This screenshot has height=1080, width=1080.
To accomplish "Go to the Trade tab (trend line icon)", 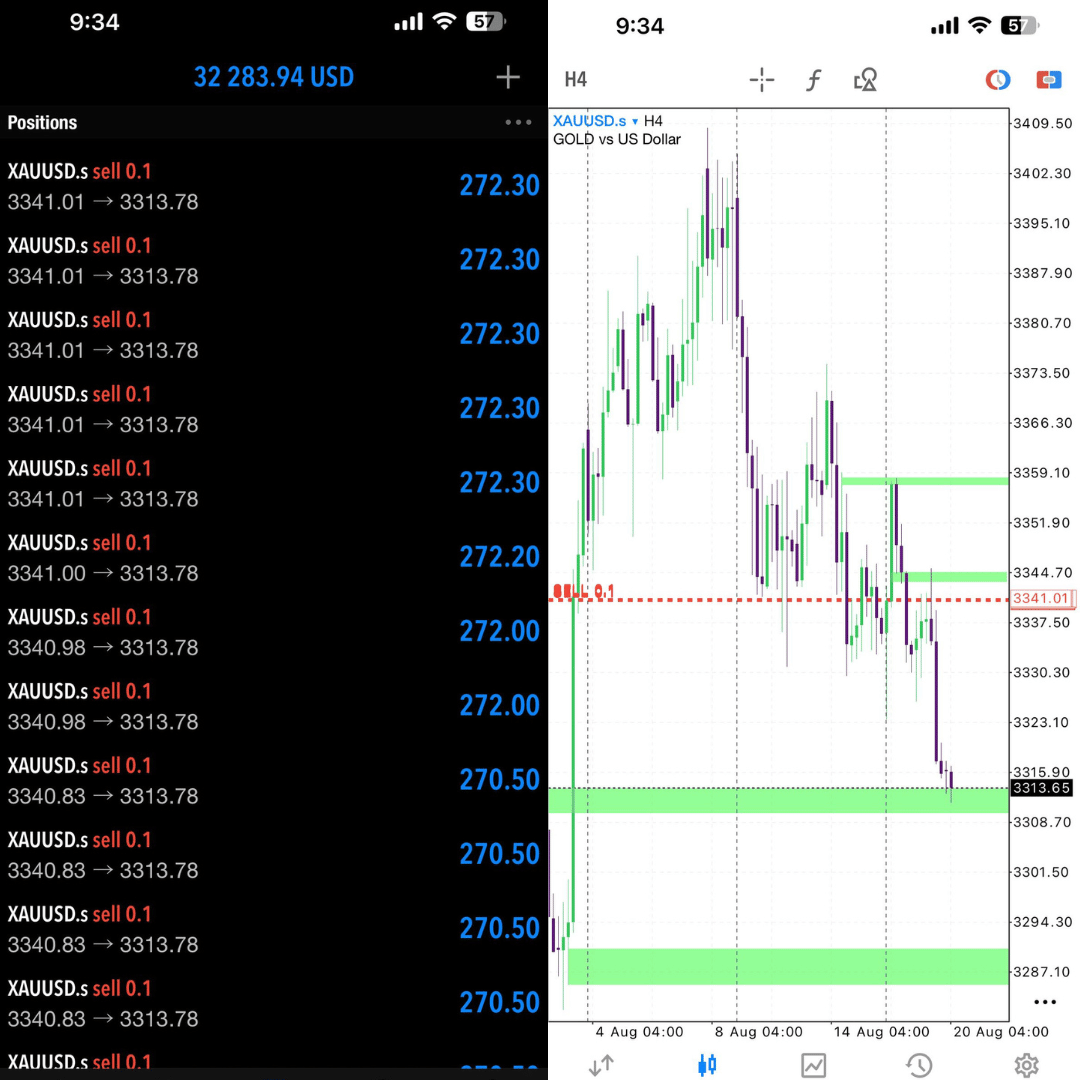I will (x=813, y=1065).
